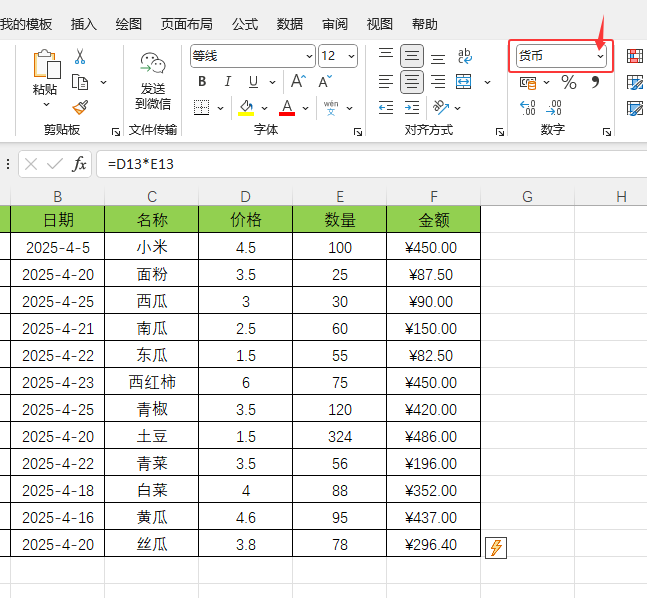
Task: Toggle center horizontal alignment
Action: click(412, 82)
